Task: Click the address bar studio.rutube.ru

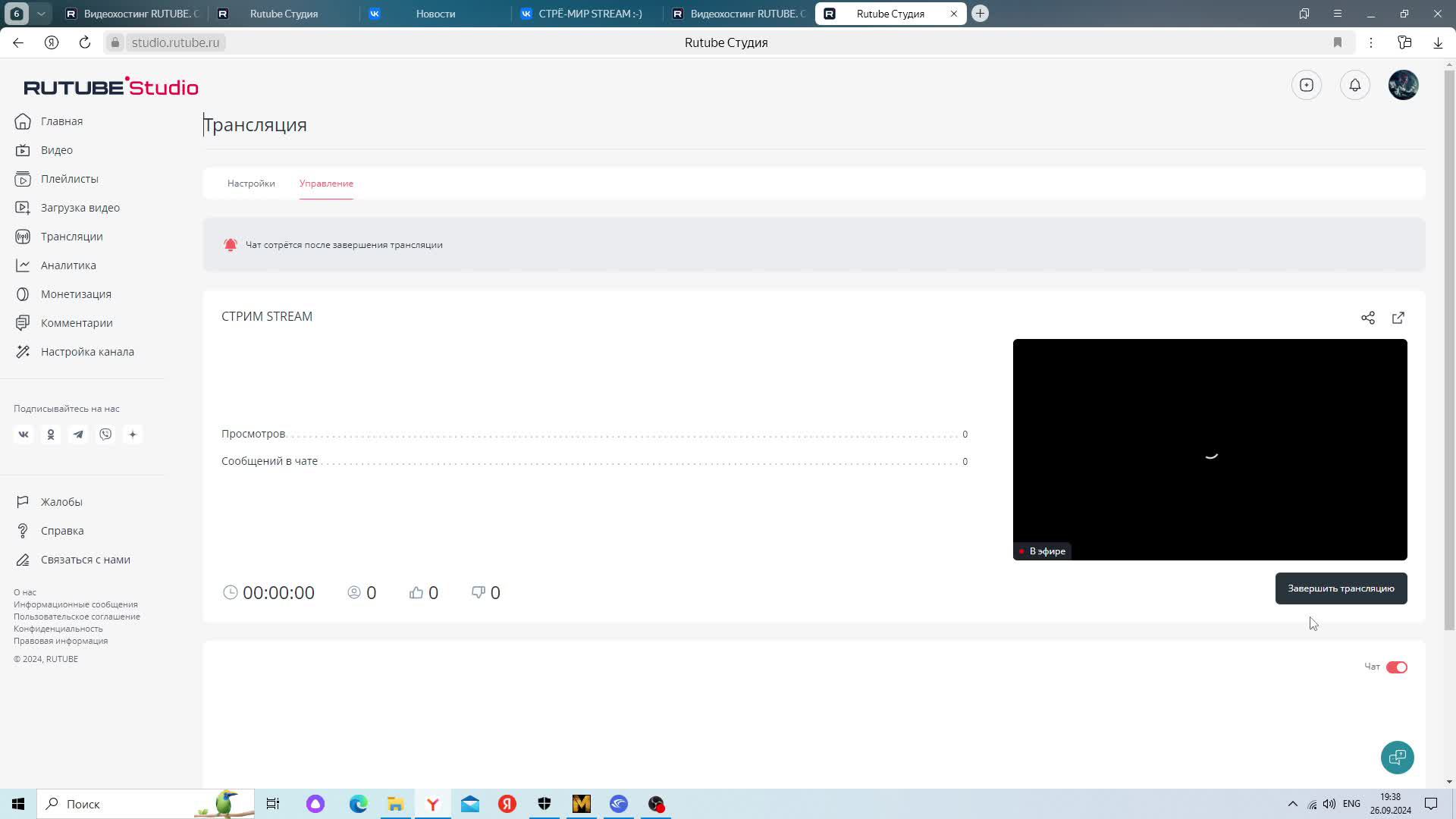Action: point(175,42)
